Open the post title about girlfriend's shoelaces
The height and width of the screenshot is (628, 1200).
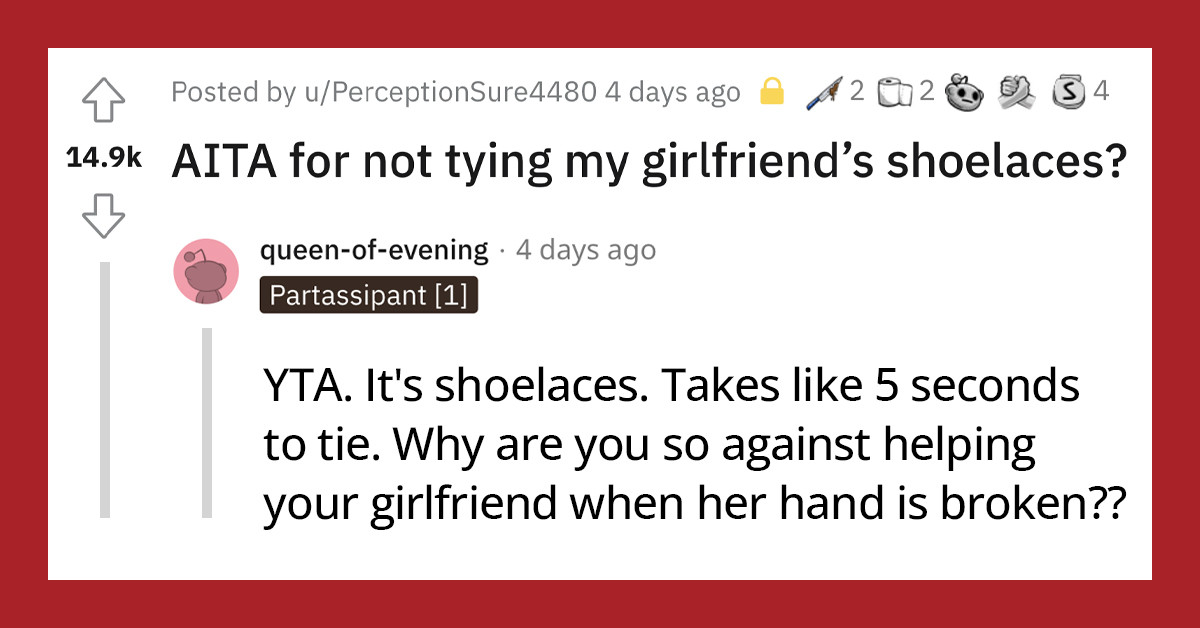[650, 160]
